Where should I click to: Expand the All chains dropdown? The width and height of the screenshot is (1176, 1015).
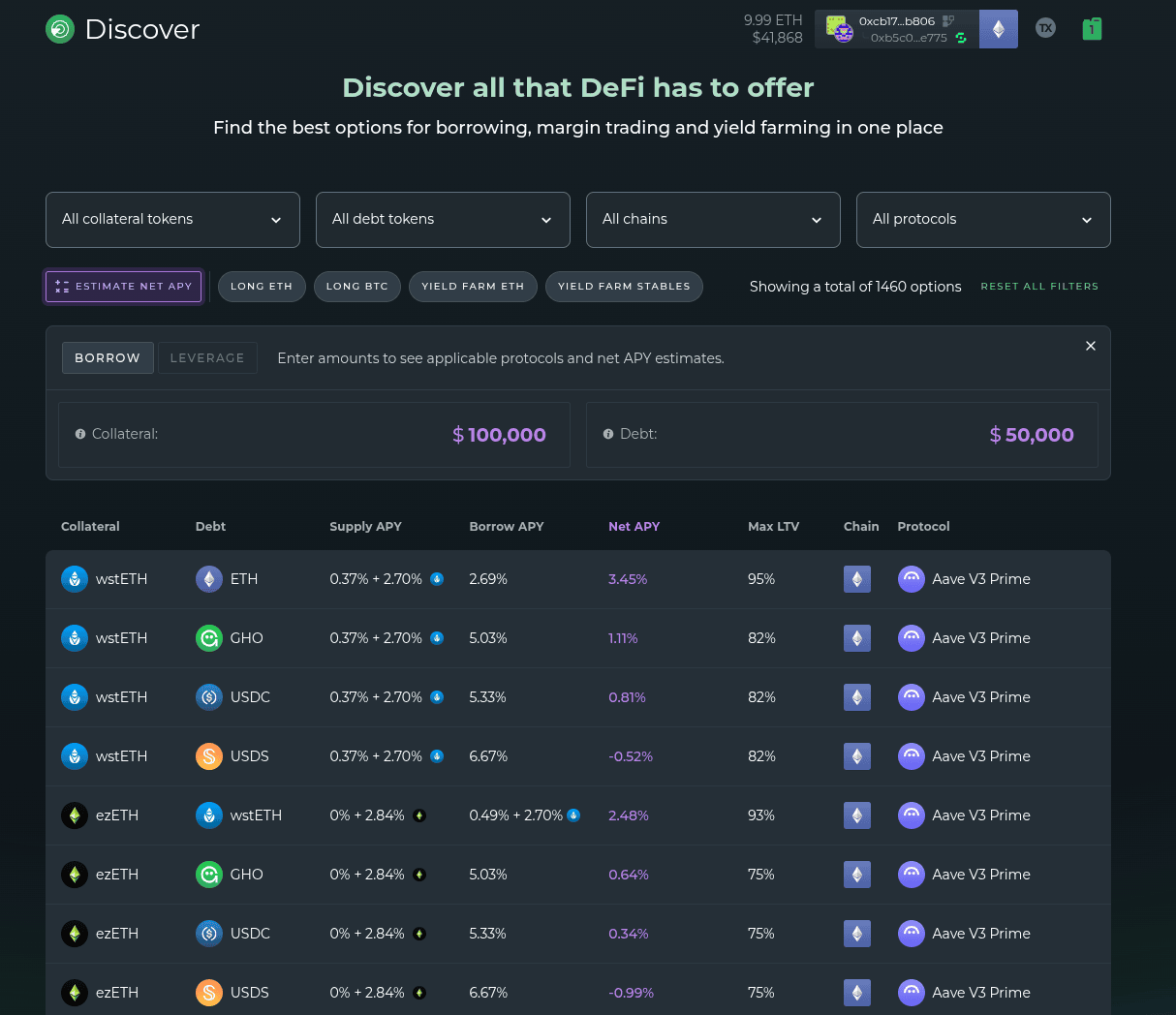[x=713, y=220]
